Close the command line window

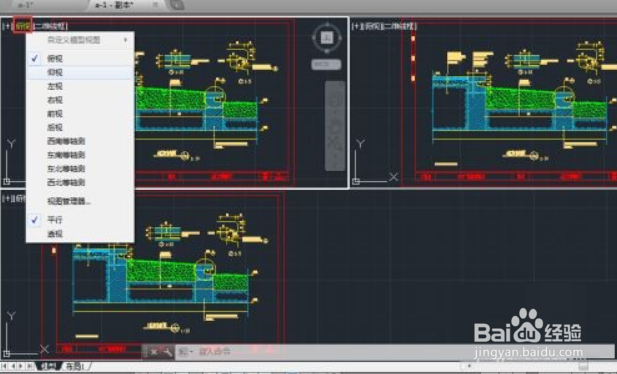tap(154, 352)
